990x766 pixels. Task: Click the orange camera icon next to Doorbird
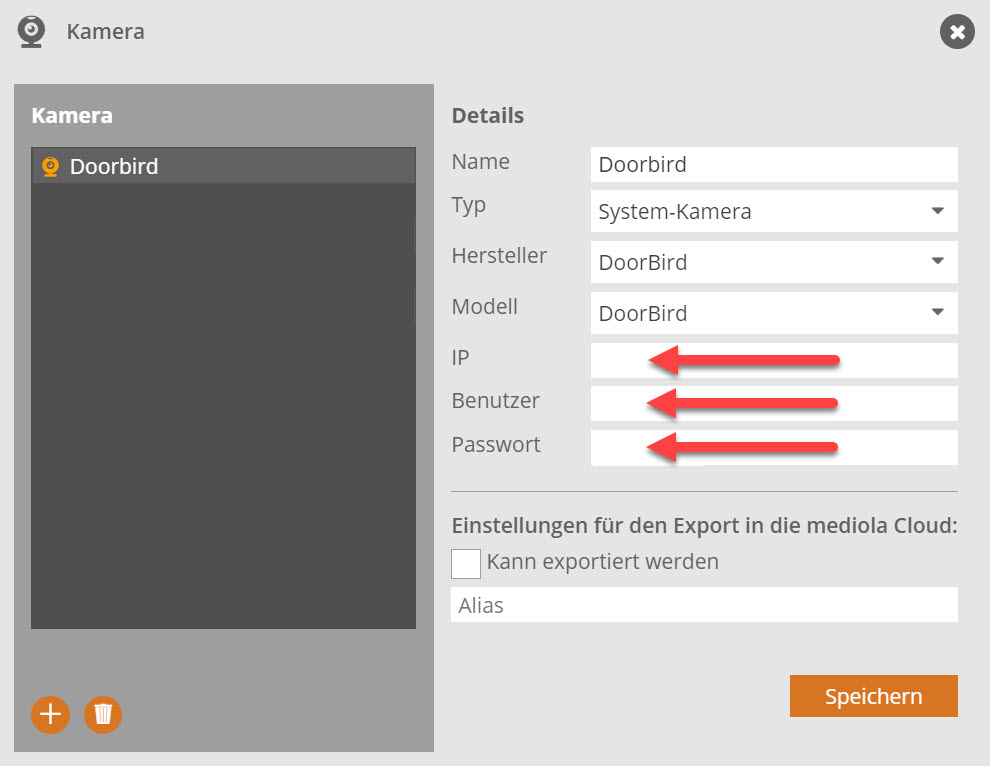point(51,167)
